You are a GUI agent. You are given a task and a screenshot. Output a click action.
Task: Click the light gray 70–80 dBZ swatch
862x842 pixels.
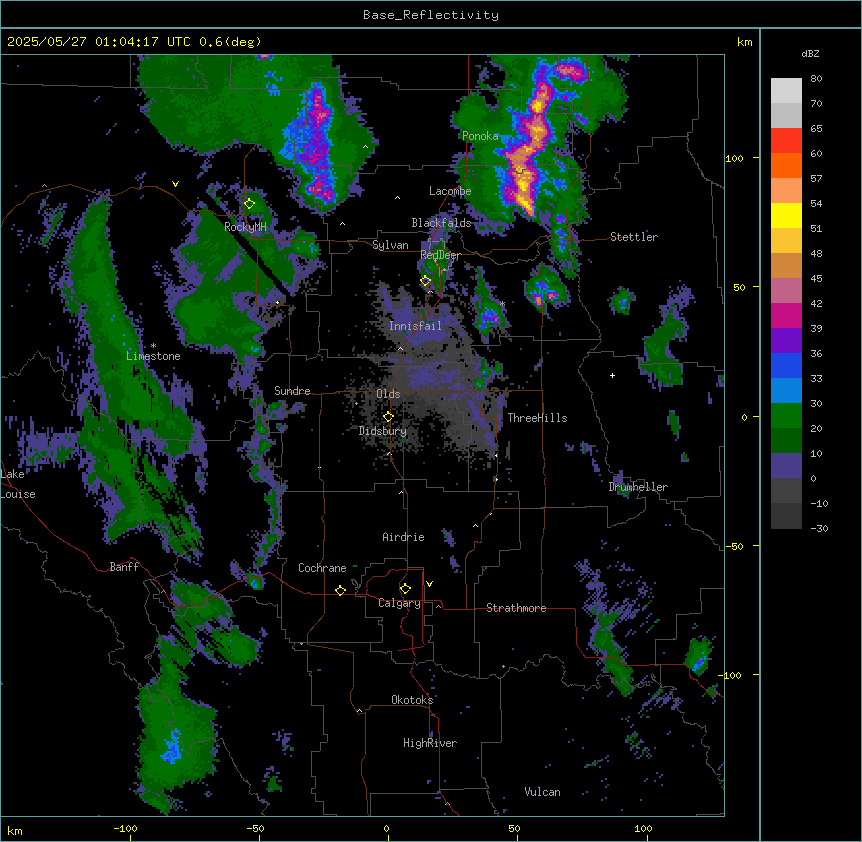coord(786,91)
